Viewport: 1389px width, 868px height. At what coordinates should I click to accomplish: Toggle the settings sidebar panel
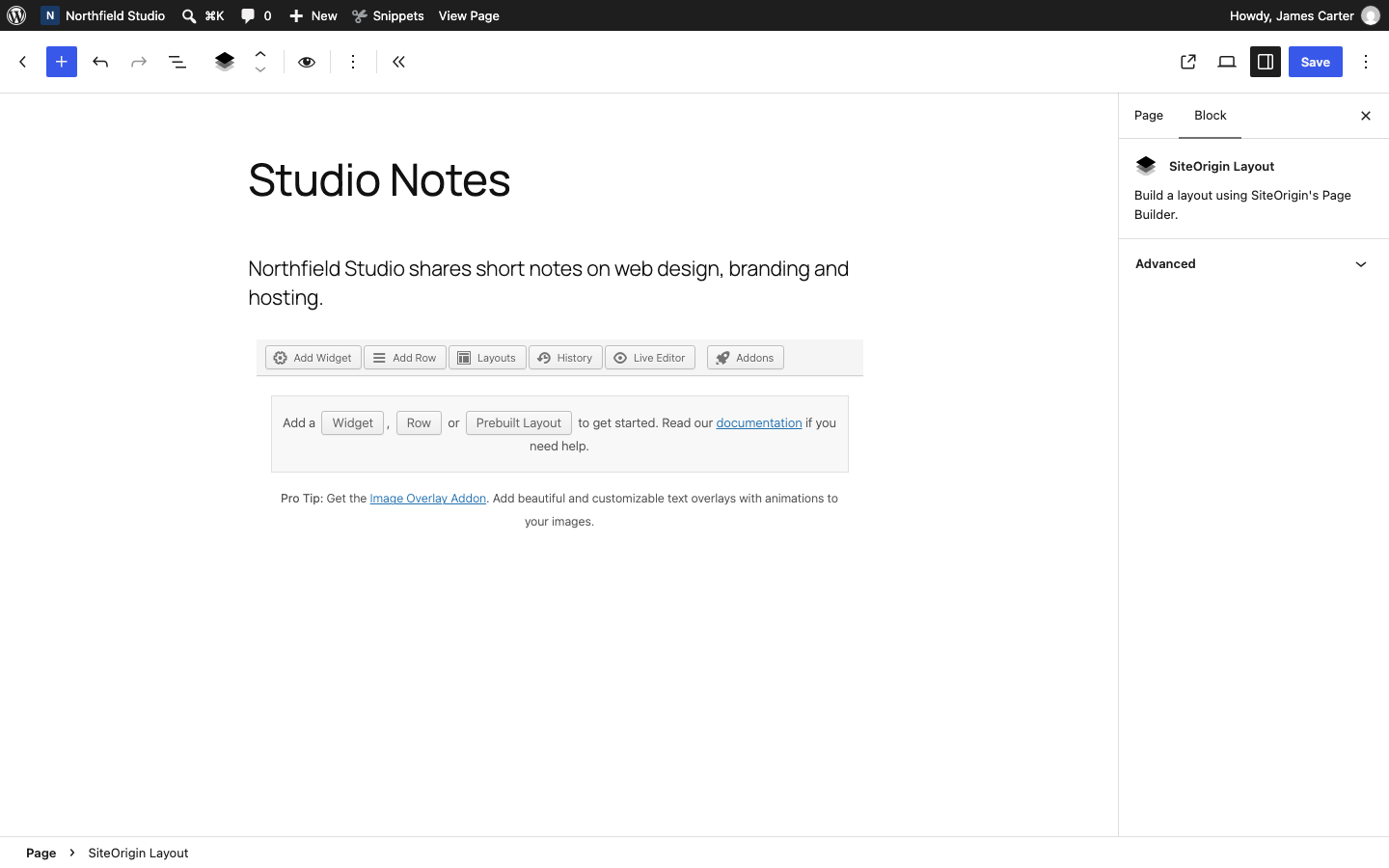pyautogui.click(x=1266, y=62)
